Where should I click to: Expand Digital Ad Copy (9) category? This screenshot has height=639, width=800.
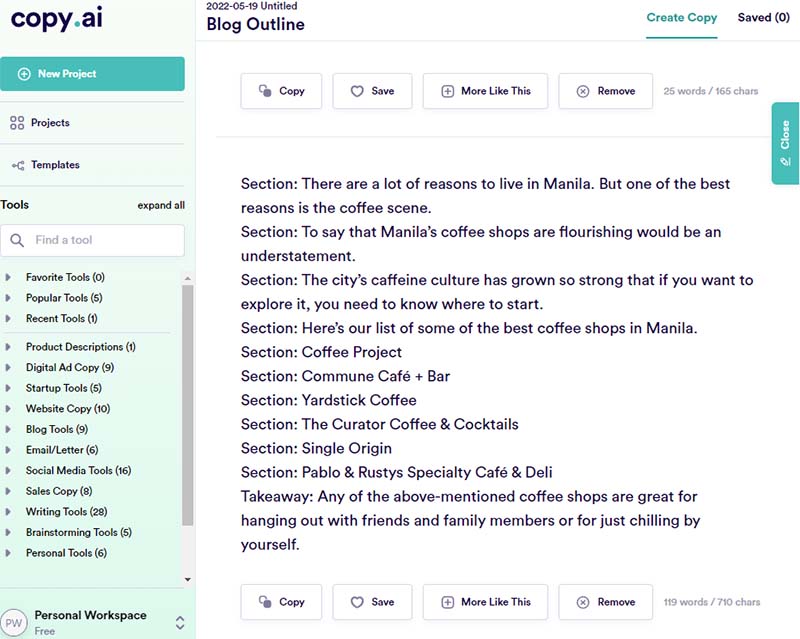[x=8, y=367]
